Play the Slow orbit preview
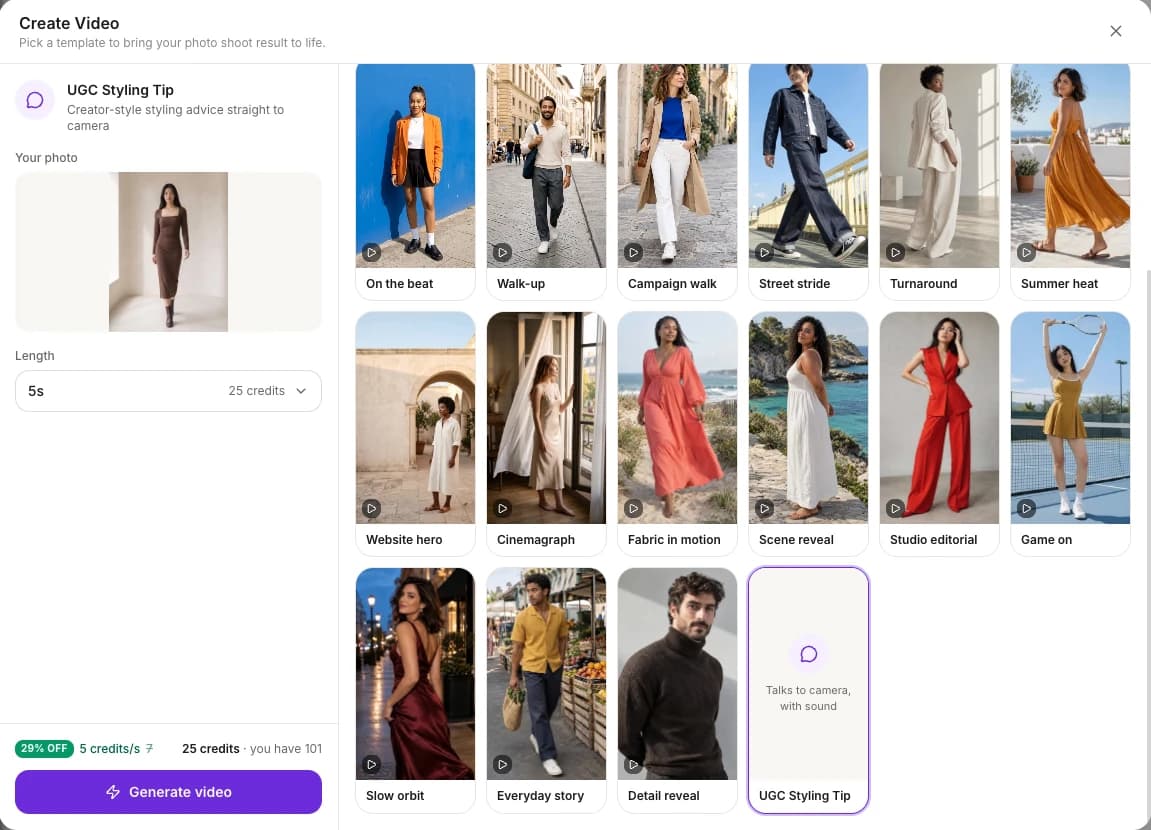This screenshot has width=1151, height=830. coord(371,764)
